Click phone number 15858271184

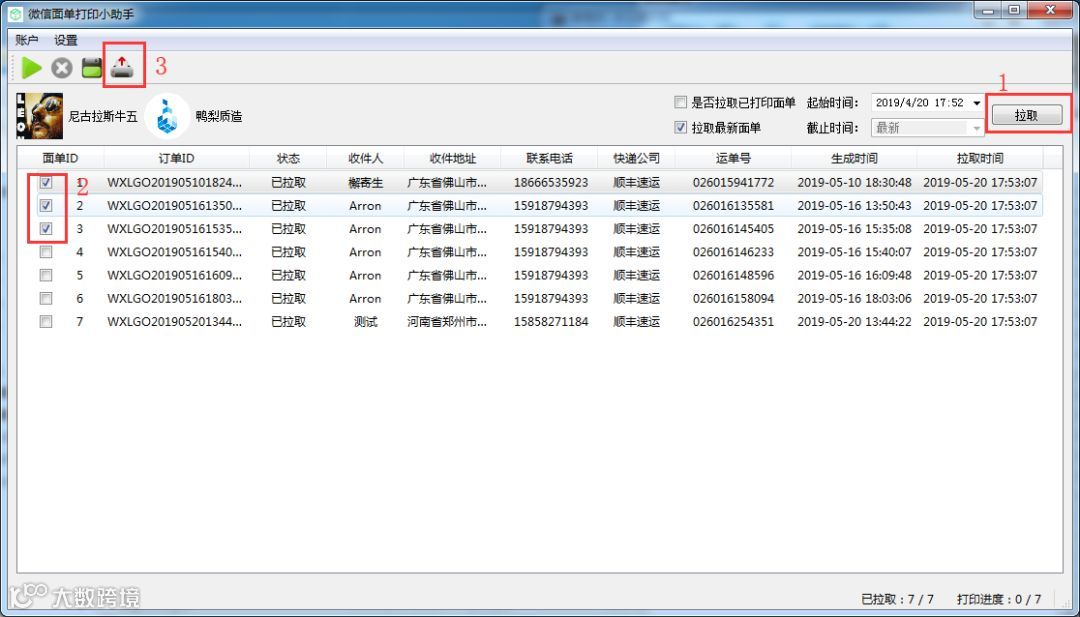(551, 322)
